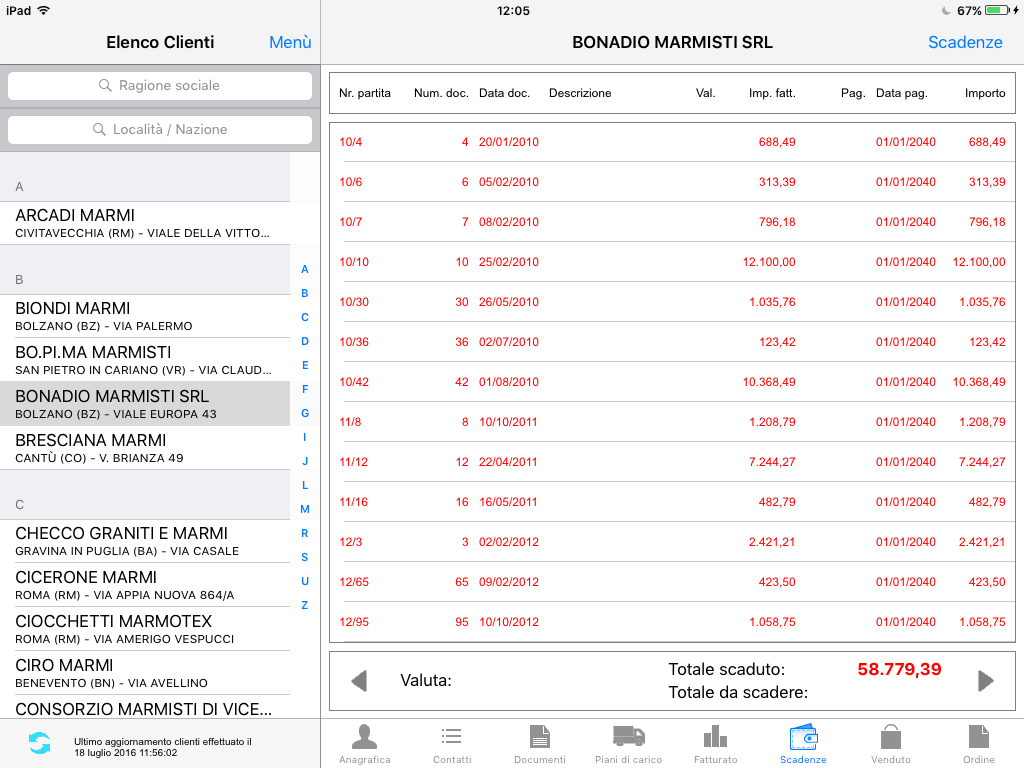The width and height of the screenshot is (1024, 768).
Task: Jump to index letter U
Action: 304,581
